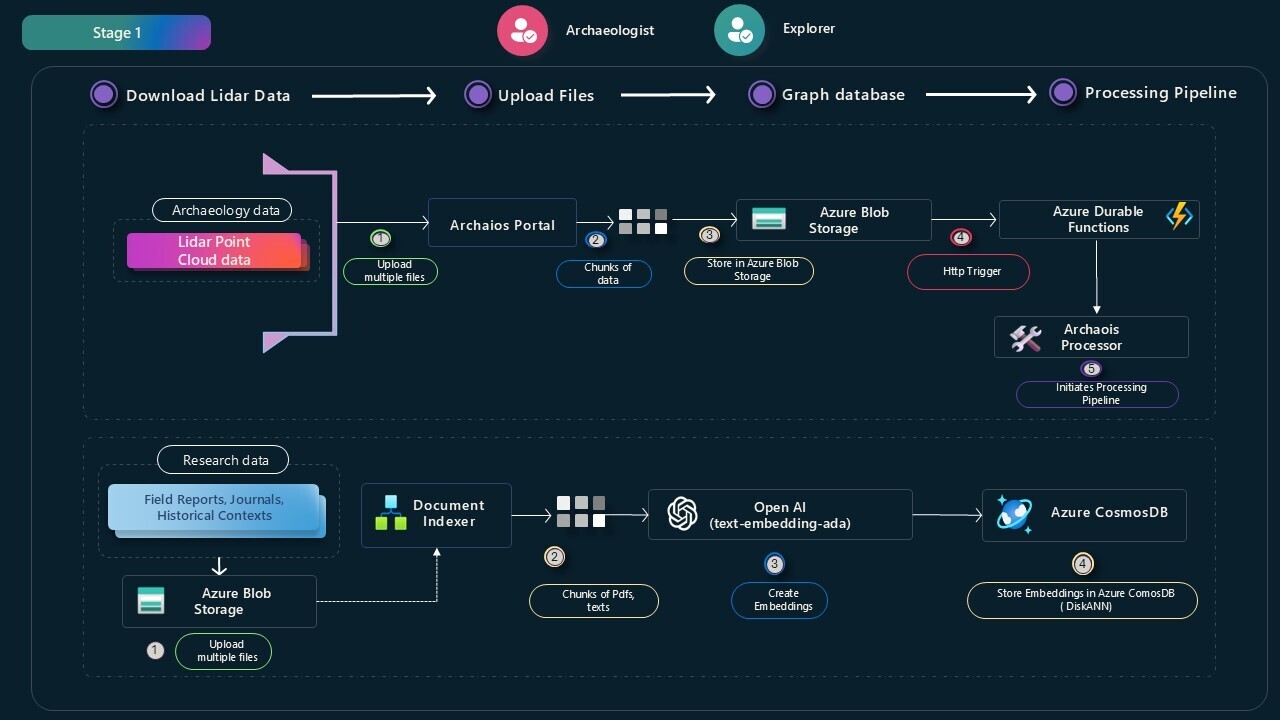Click the Chunks of Pdfs, texts pill

pos(594,601)
